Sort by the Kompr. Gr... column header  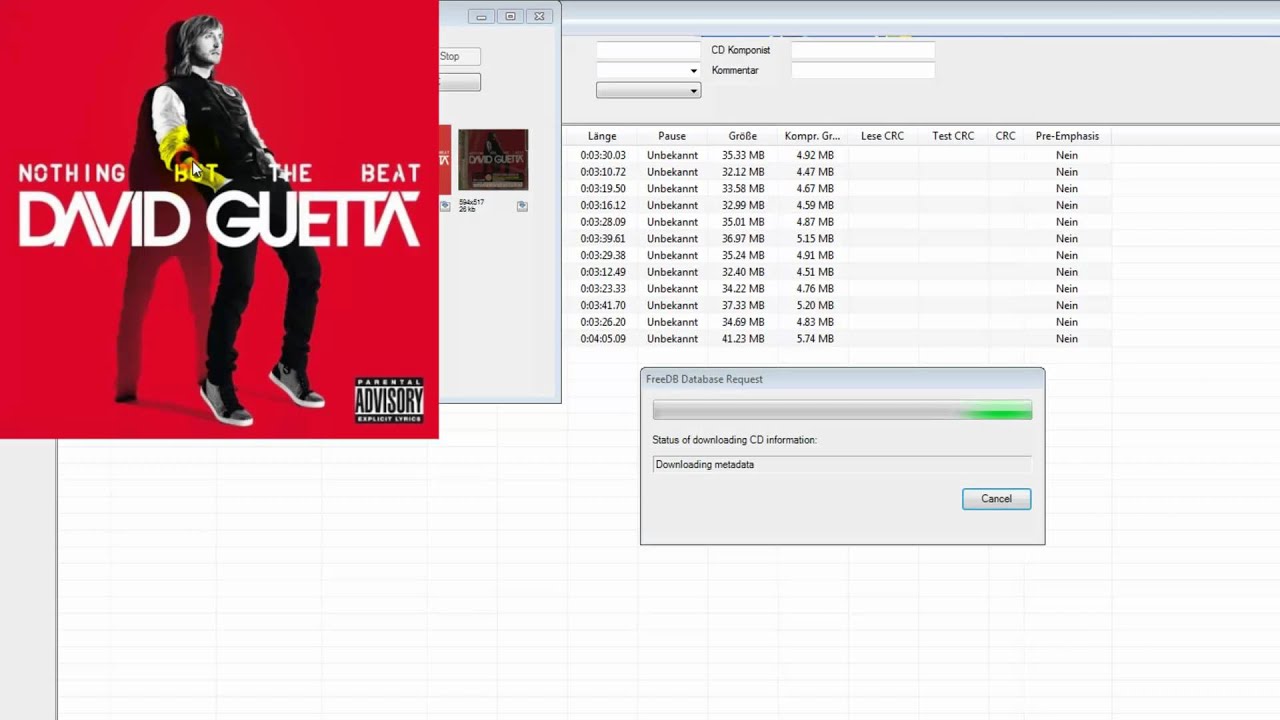(812, 136)
